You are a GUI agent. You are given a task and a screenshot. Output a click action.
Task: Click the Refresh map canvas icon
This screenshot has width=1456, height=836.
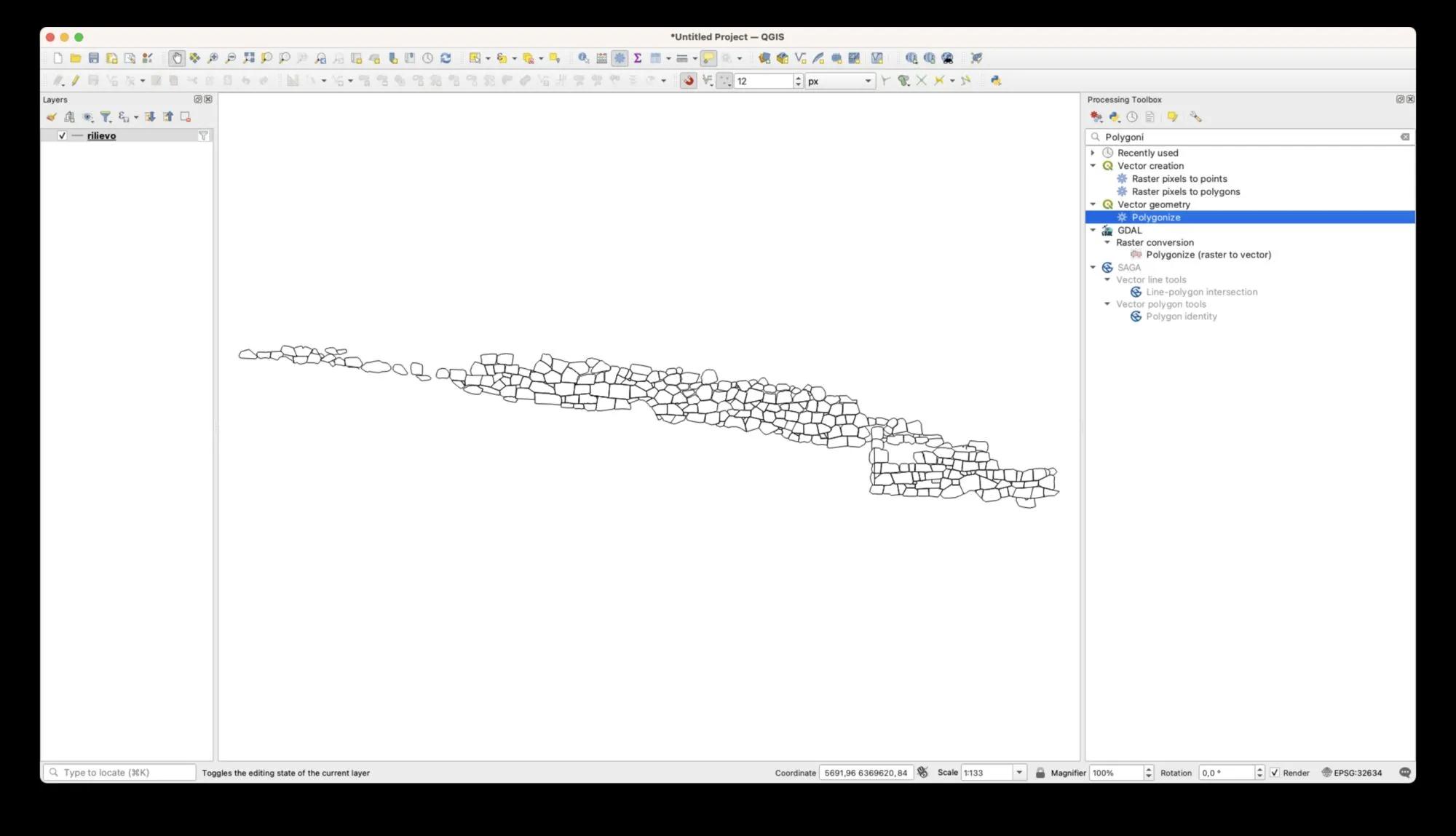pyautogui.click(x=446, y=58)
